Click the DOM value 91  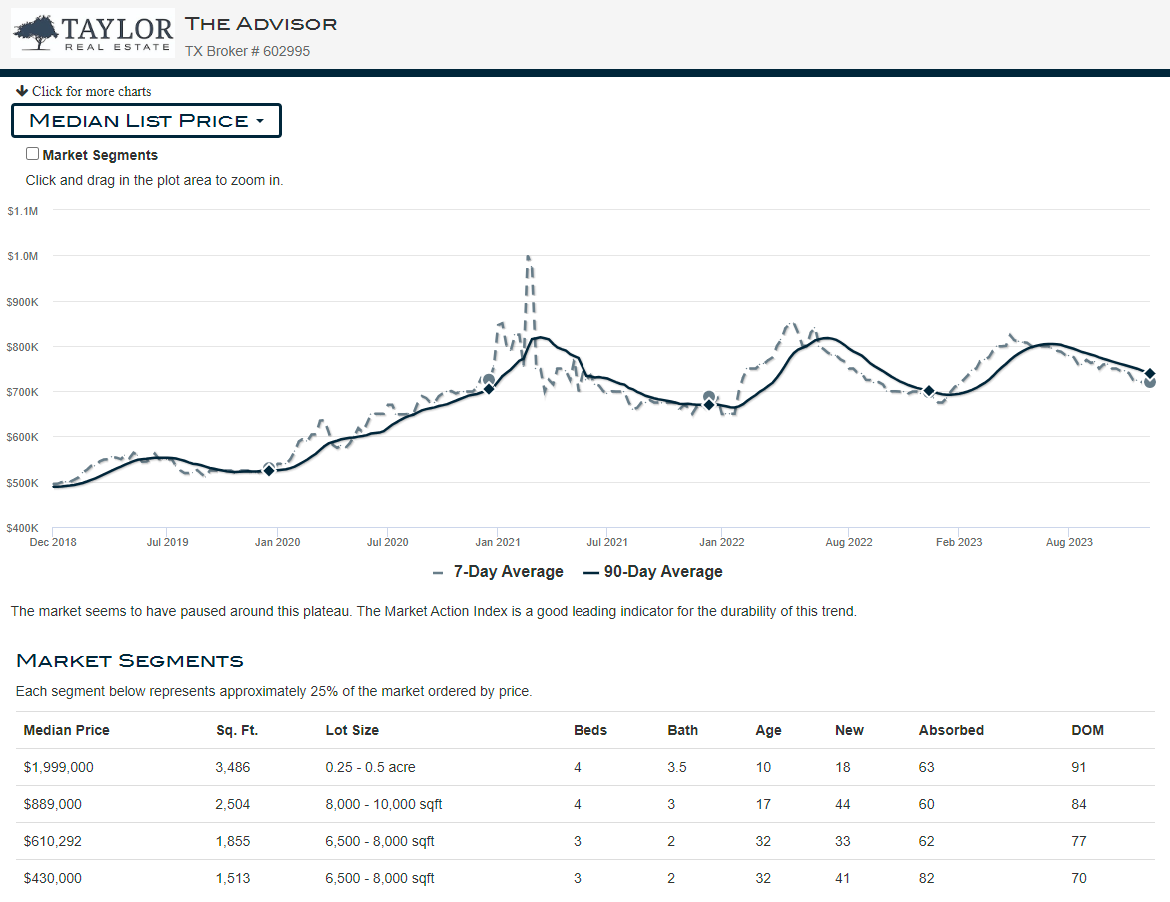(1079, 767)
